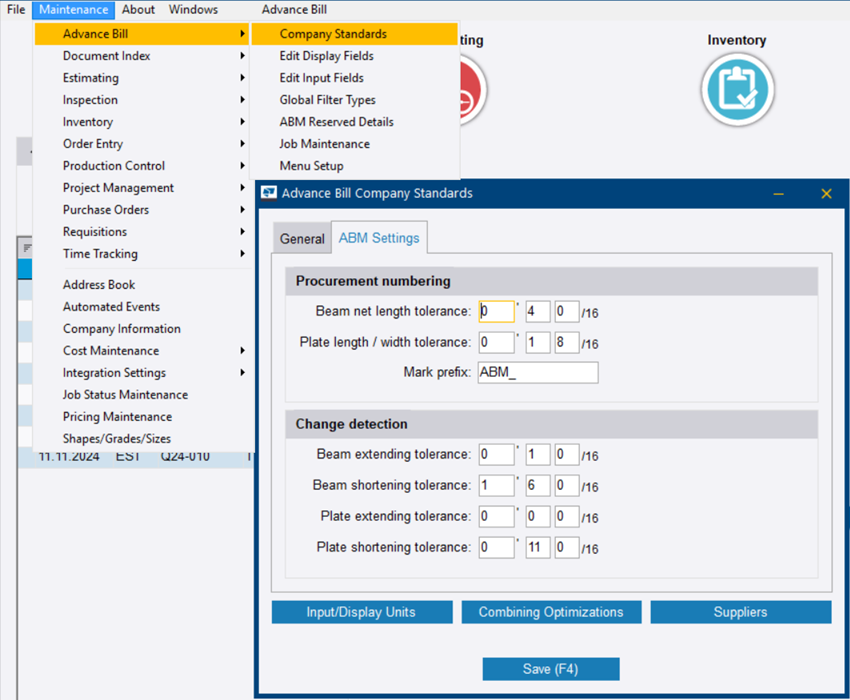Viewport: 850px width, 700px height.
Task: Expand the Time Tracking submenu
Action: coord(242,254)
